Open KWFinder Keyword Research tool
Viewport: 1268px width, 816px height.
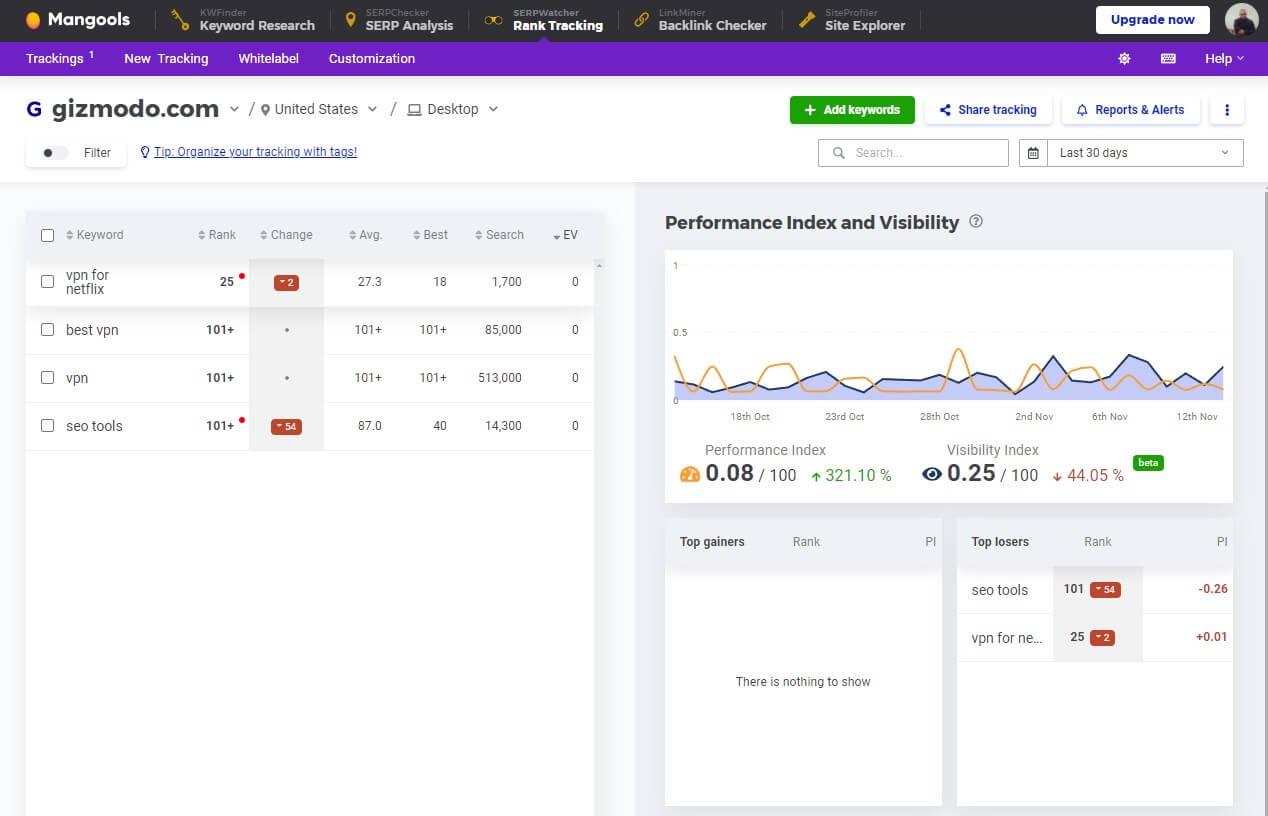(243, 20)
